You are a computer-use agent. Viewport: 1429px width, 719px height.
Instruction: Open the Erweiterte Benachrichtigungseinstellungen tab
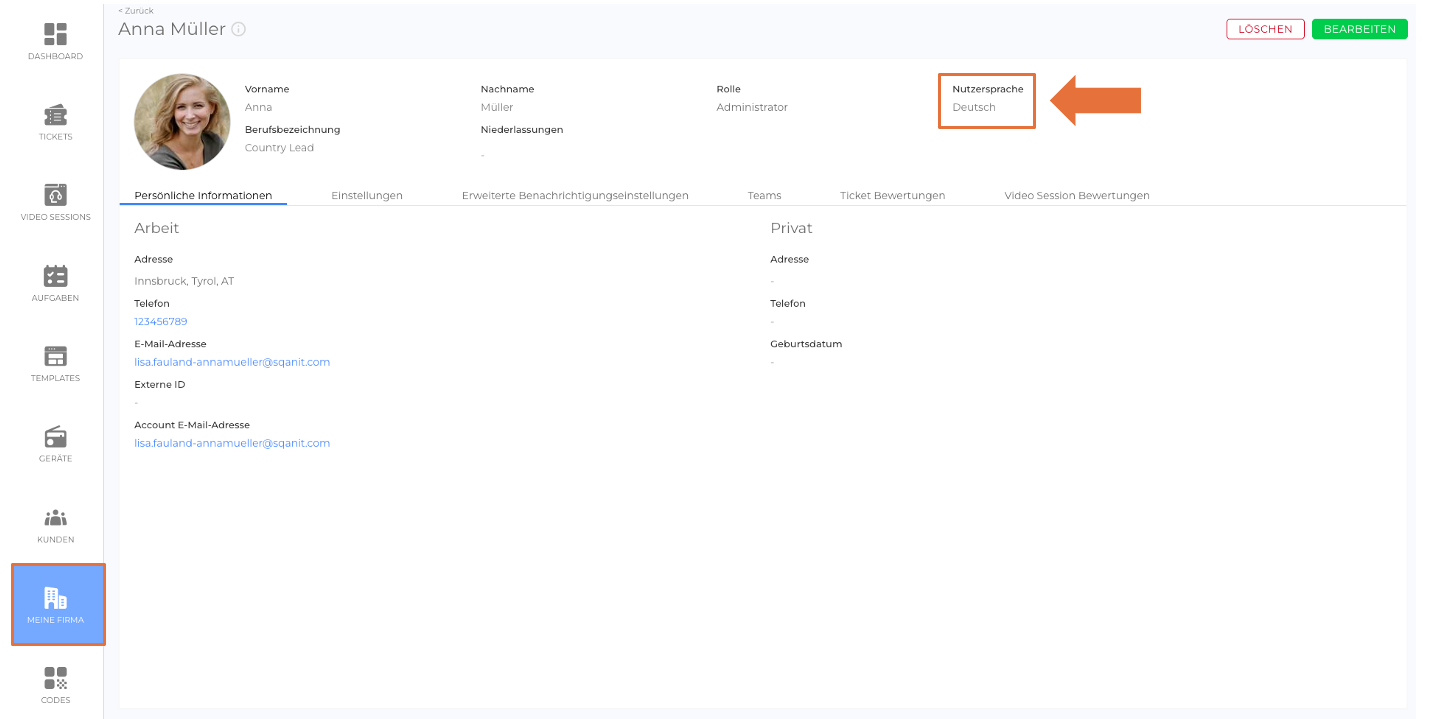click(x=575, y=196)
